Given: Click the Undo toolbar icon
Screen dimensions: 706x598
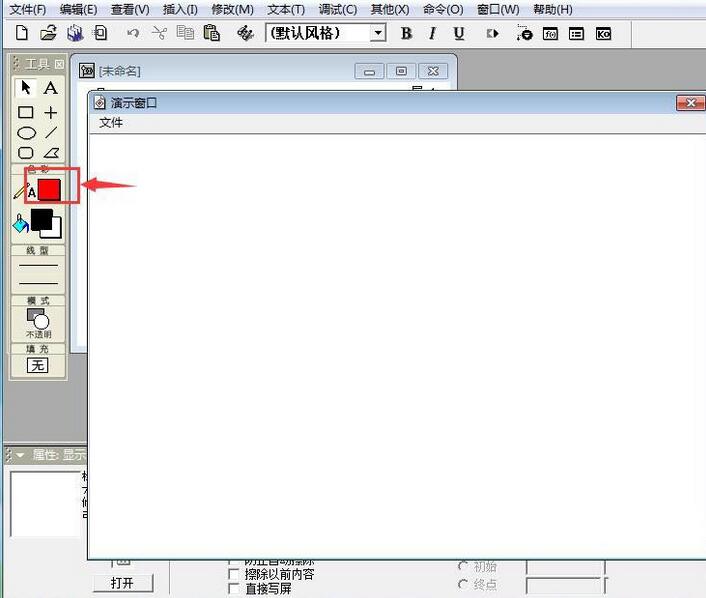Looking at the screenshot, I should (133, 33).
